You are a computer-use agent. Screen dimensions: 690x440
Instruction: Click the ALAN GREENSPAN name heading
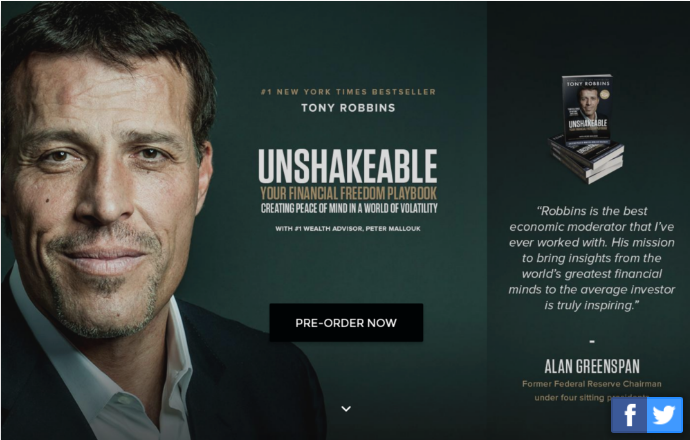pos(592,367)
